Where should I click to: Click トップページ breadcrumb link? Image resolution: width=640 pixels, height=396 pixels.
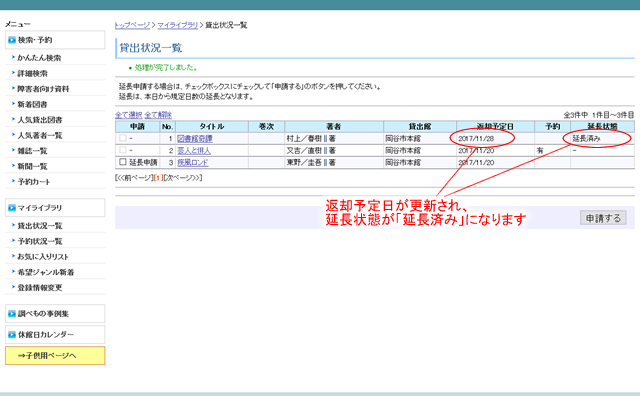point(132,25)
